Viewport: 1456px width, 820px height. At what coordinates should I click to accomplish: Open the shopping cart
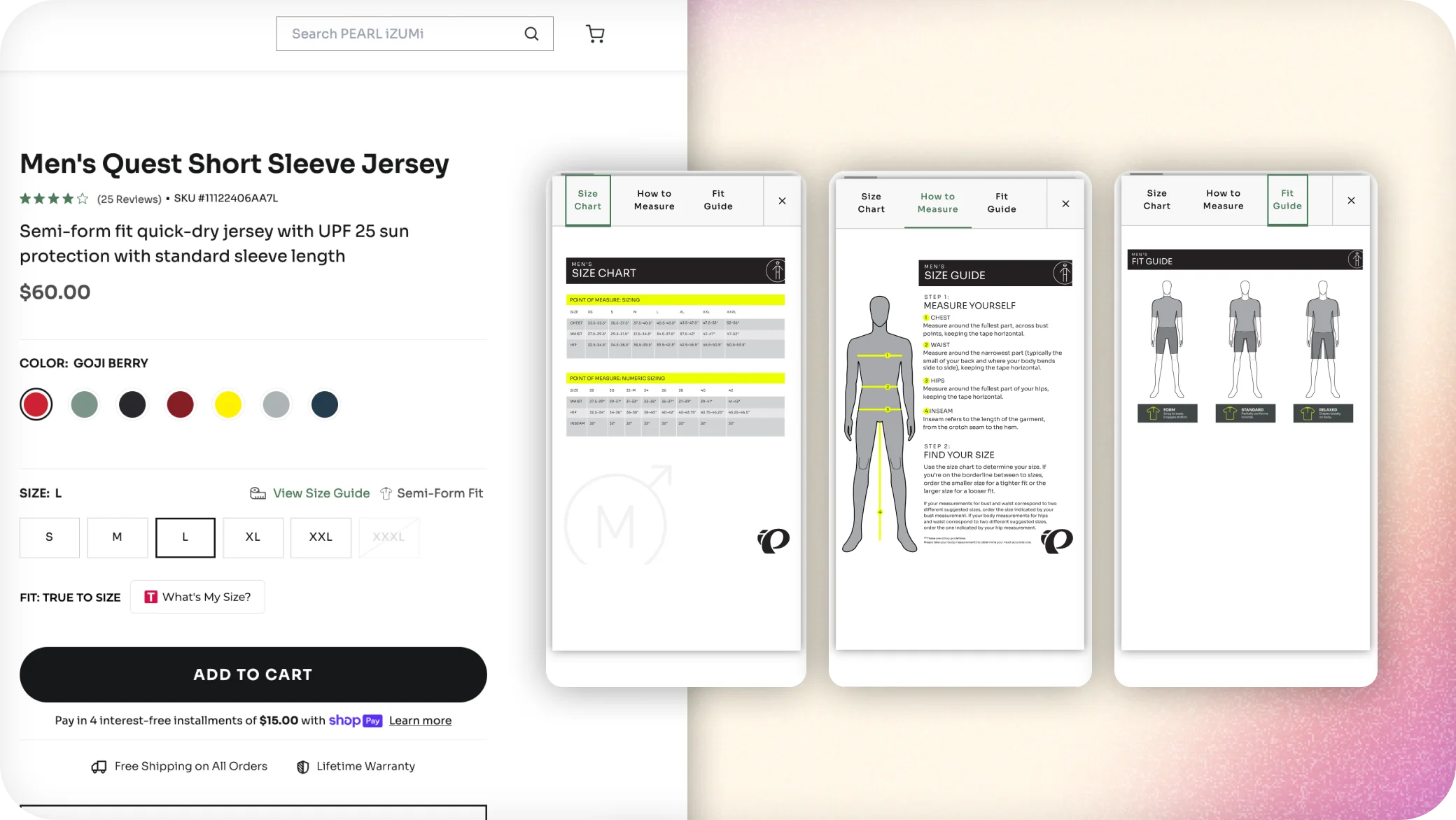point(595,34)
